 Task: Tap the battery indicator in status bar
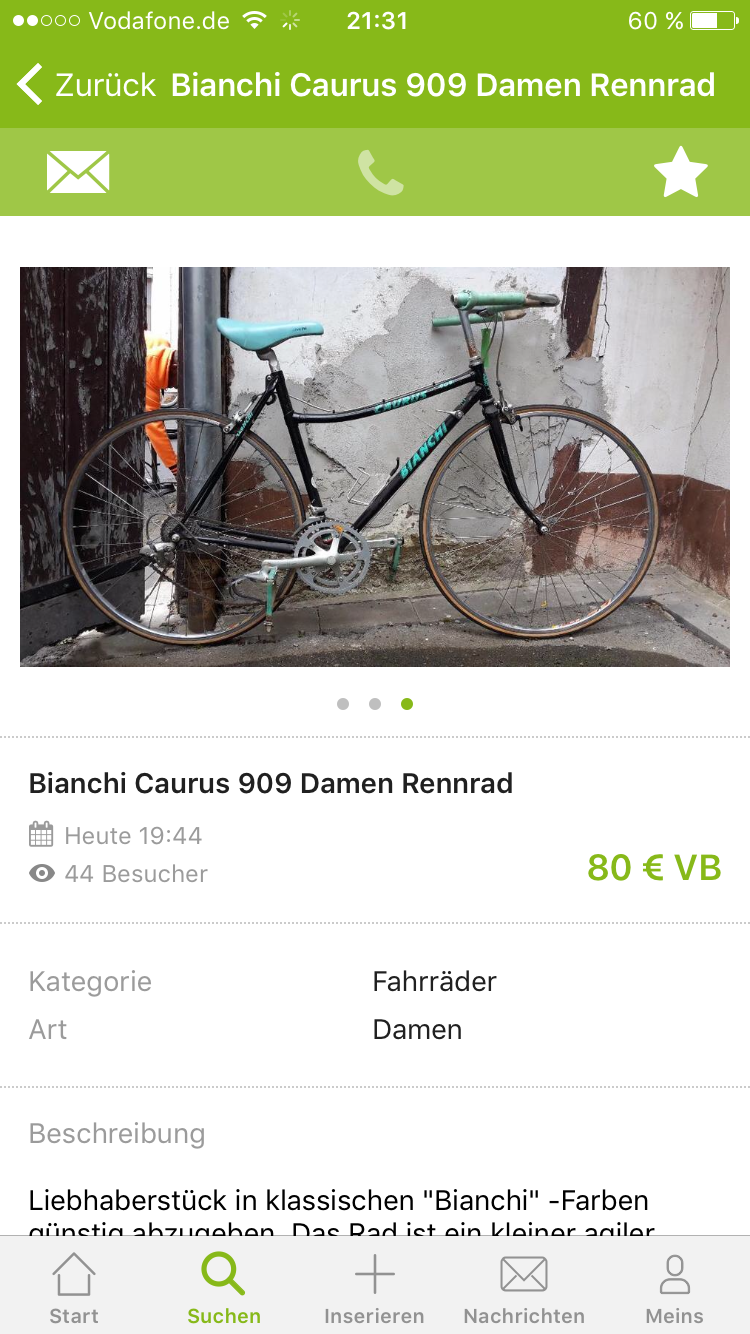click(712, 21)
